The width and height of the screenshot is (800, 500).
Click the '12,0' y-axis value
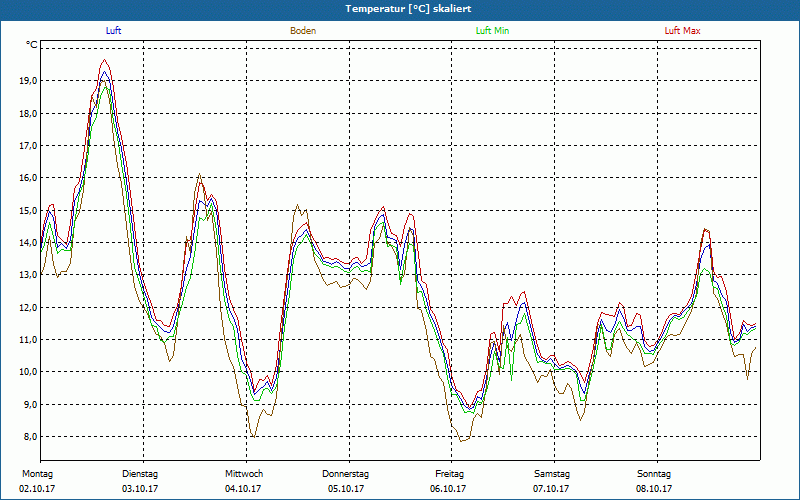point(29,307)
